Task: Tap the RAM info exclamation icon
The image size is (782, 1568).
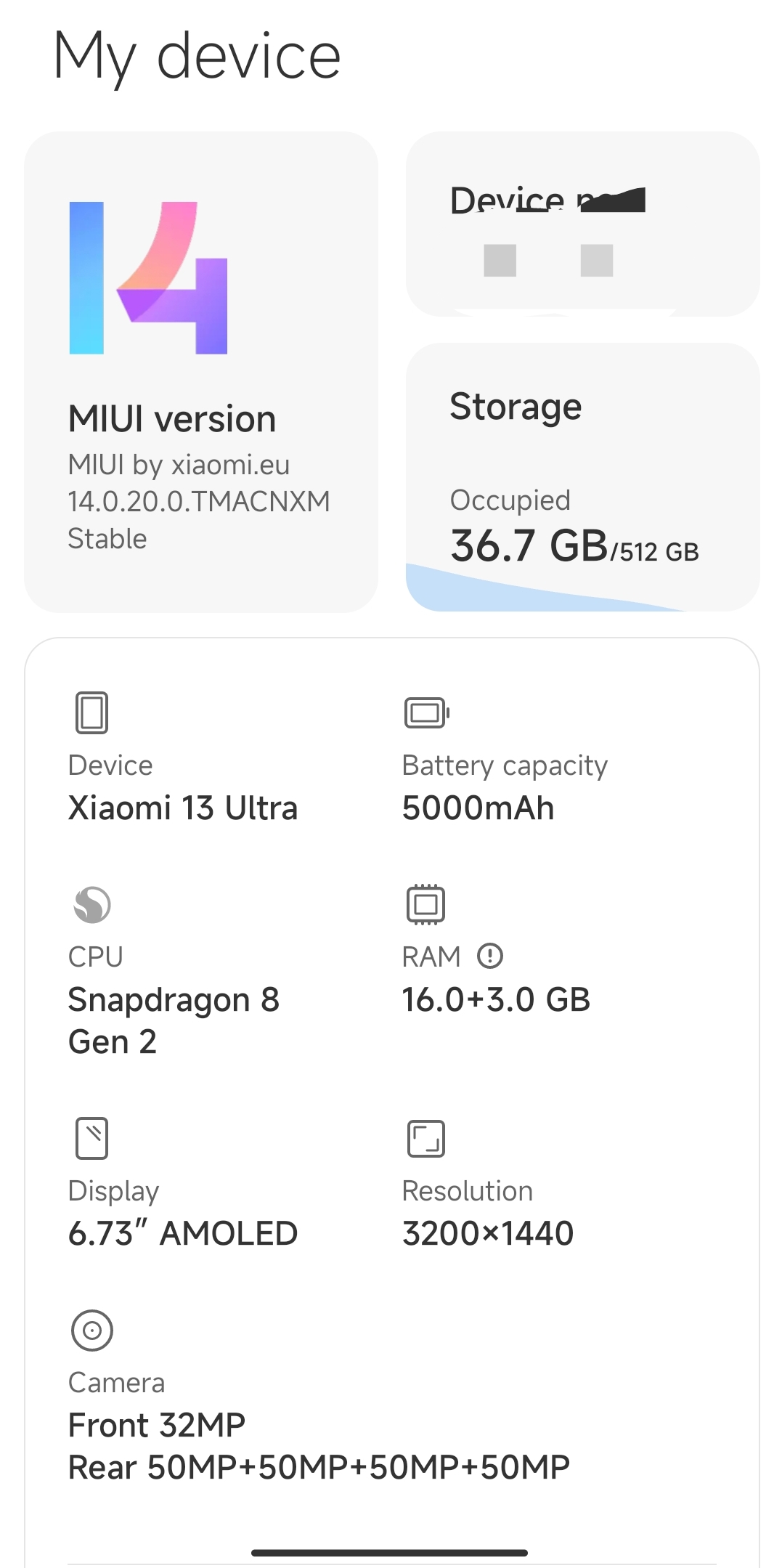Action: click(x=490, y=956)
